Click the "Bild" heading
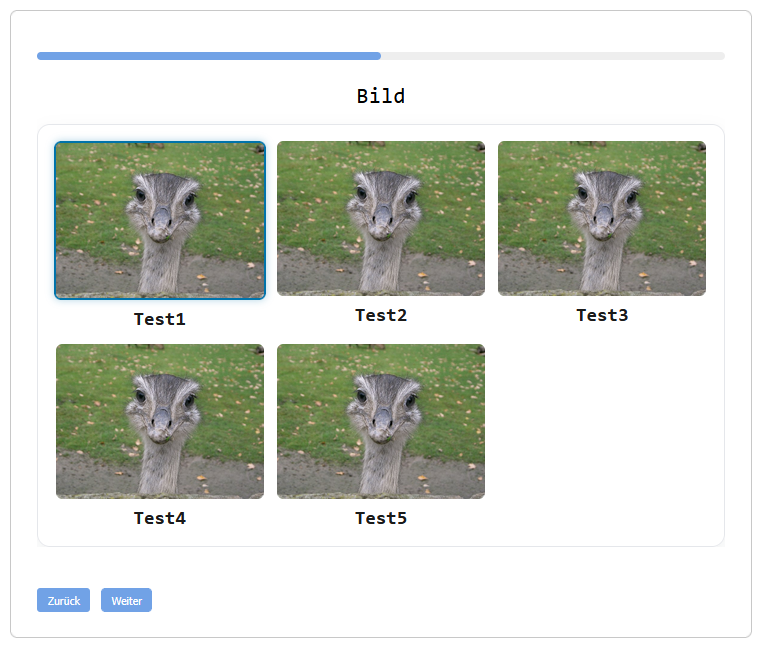 [381, 96]
